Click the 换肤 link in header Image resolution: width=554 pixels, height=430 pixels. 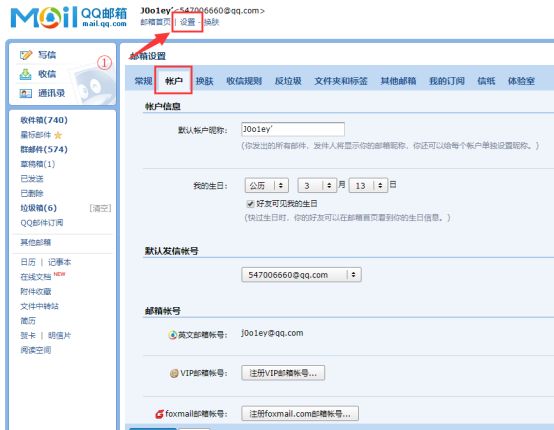click(211, 22)
